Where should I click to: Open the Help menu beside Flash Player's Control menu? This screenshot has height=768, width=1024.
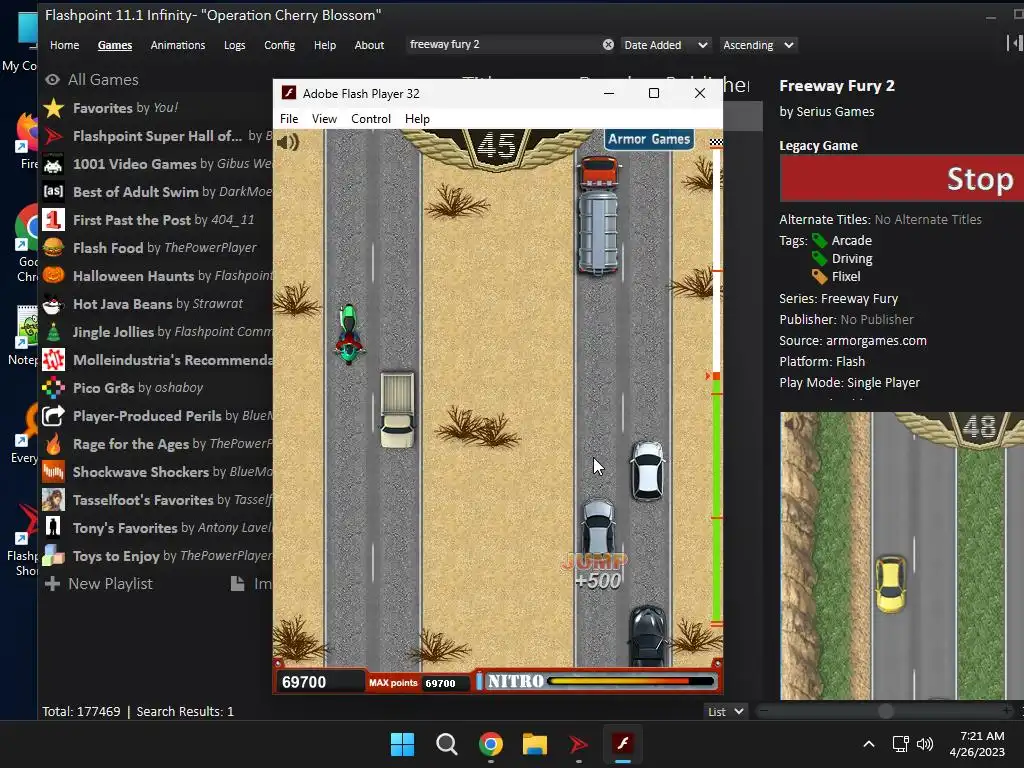[417, 119]
